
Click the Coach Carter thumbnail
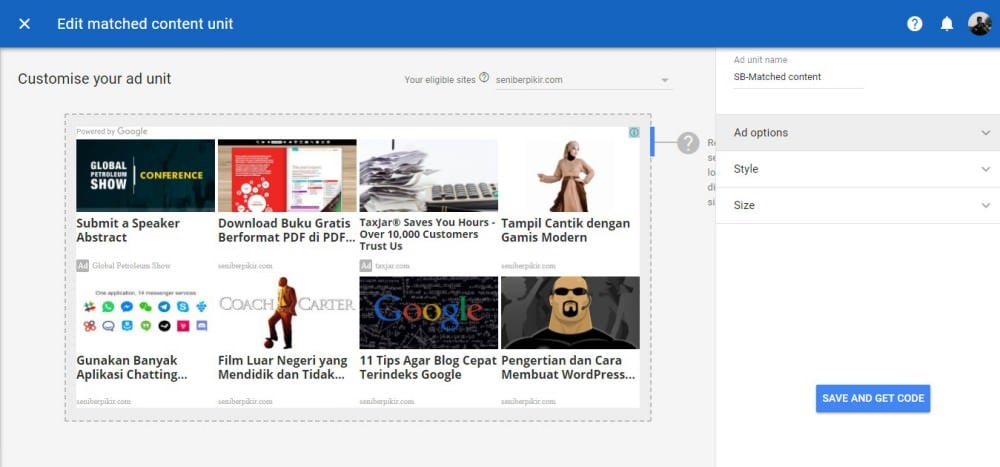coord(287,313)
